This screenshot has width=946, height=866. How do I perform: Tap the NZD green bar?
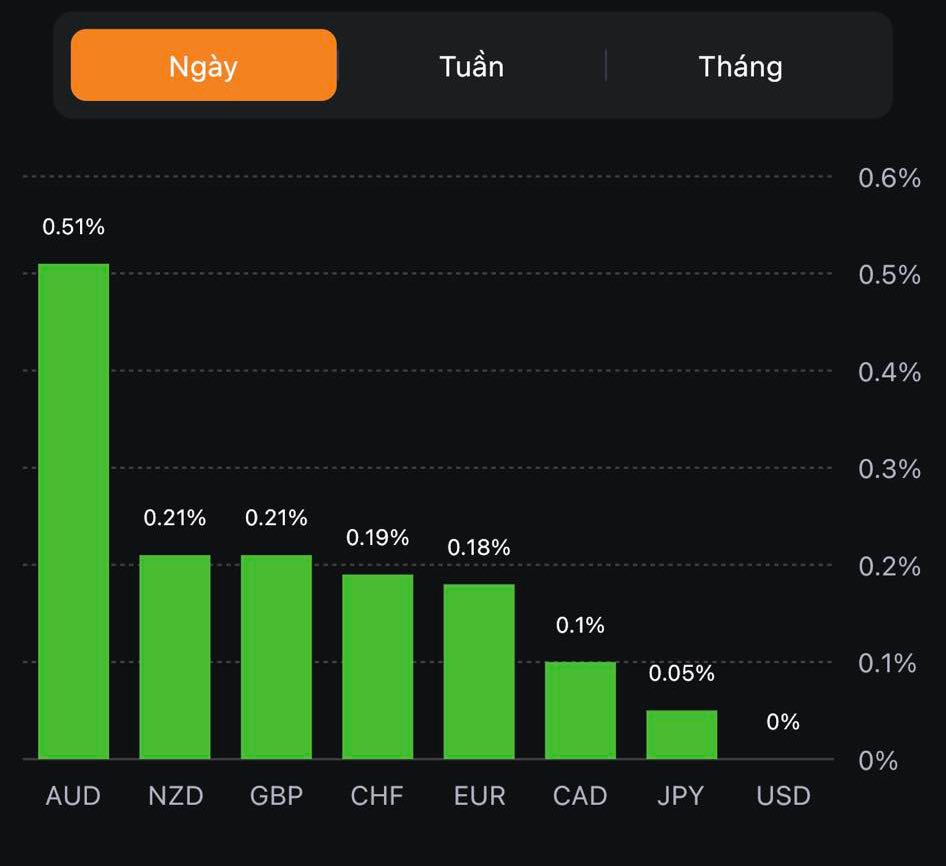[x=175, y=656]
